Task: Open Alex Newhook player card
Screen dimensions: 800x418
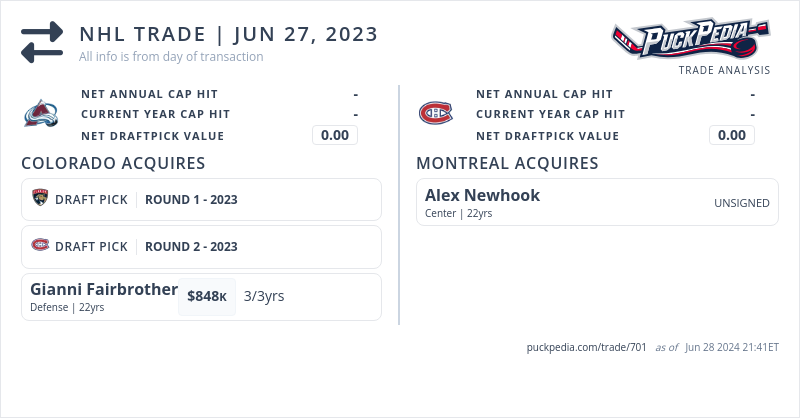Action: (x=482, y=195)
